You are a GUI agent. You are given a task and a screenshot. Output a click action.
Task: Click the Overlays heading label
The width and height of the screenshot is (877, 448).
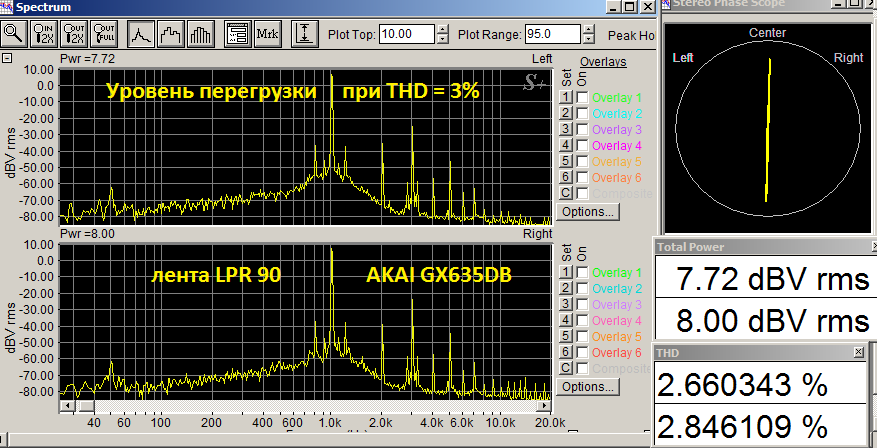tap(603, 62)
